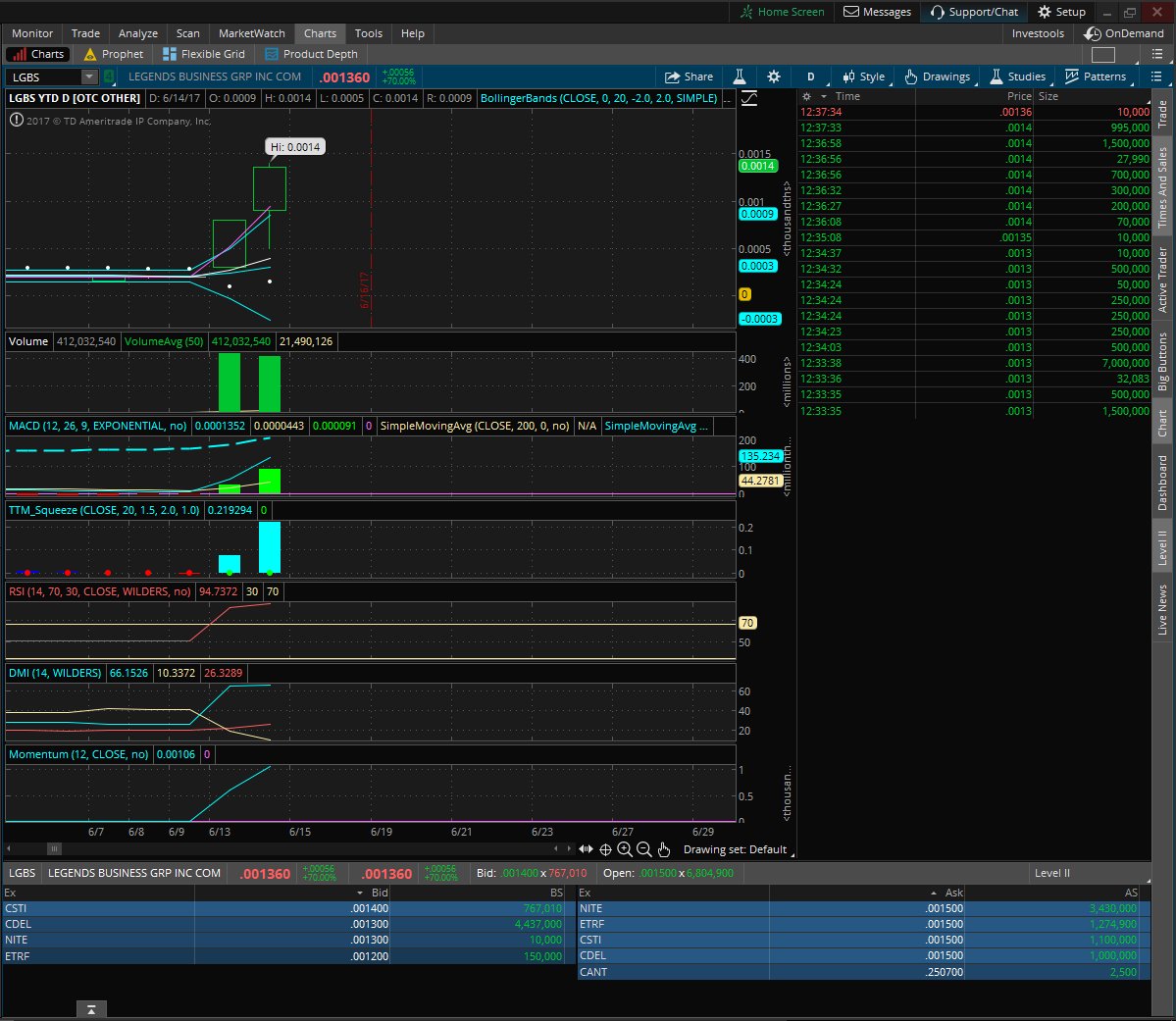Select the Charts sub-tab
Screen dimensions: 1176x1021
(x=38, y=54)
